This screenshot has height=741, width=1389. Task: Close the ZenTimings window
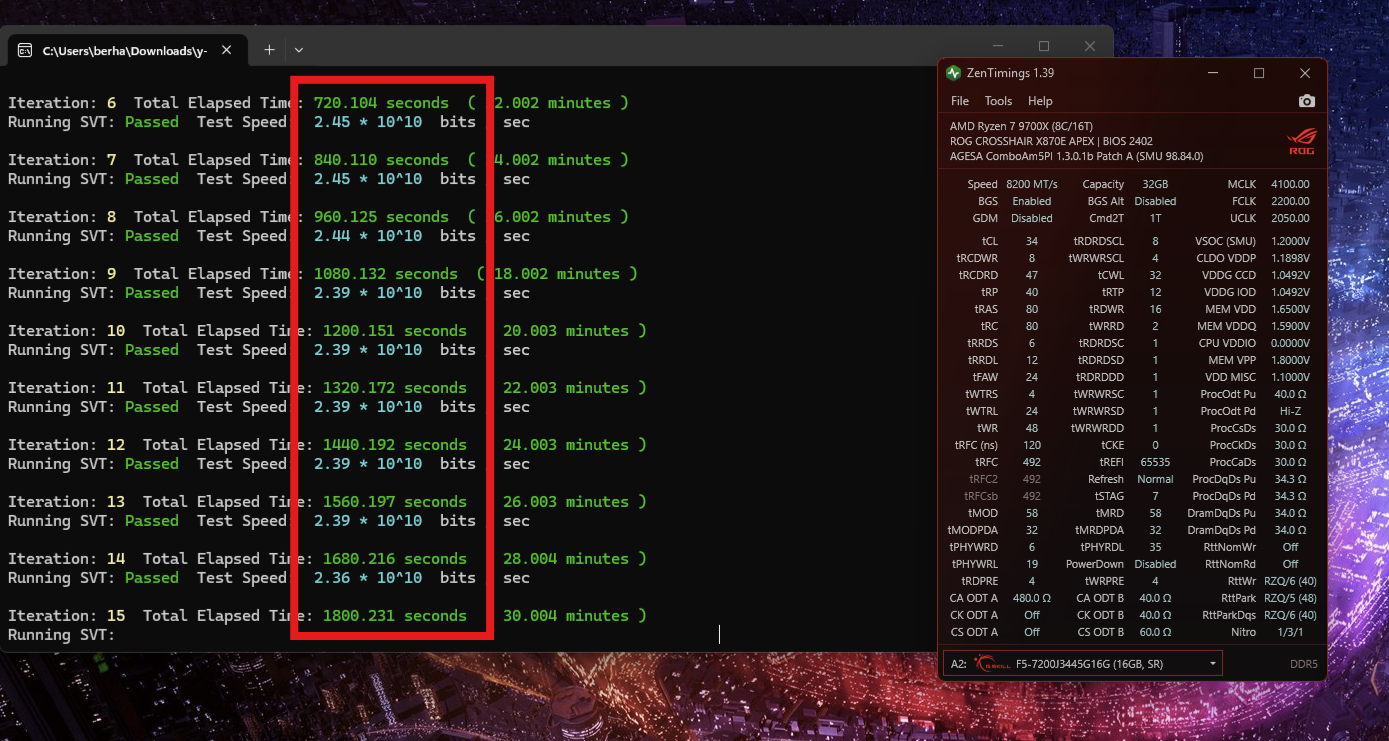(x=1305, y=73)
